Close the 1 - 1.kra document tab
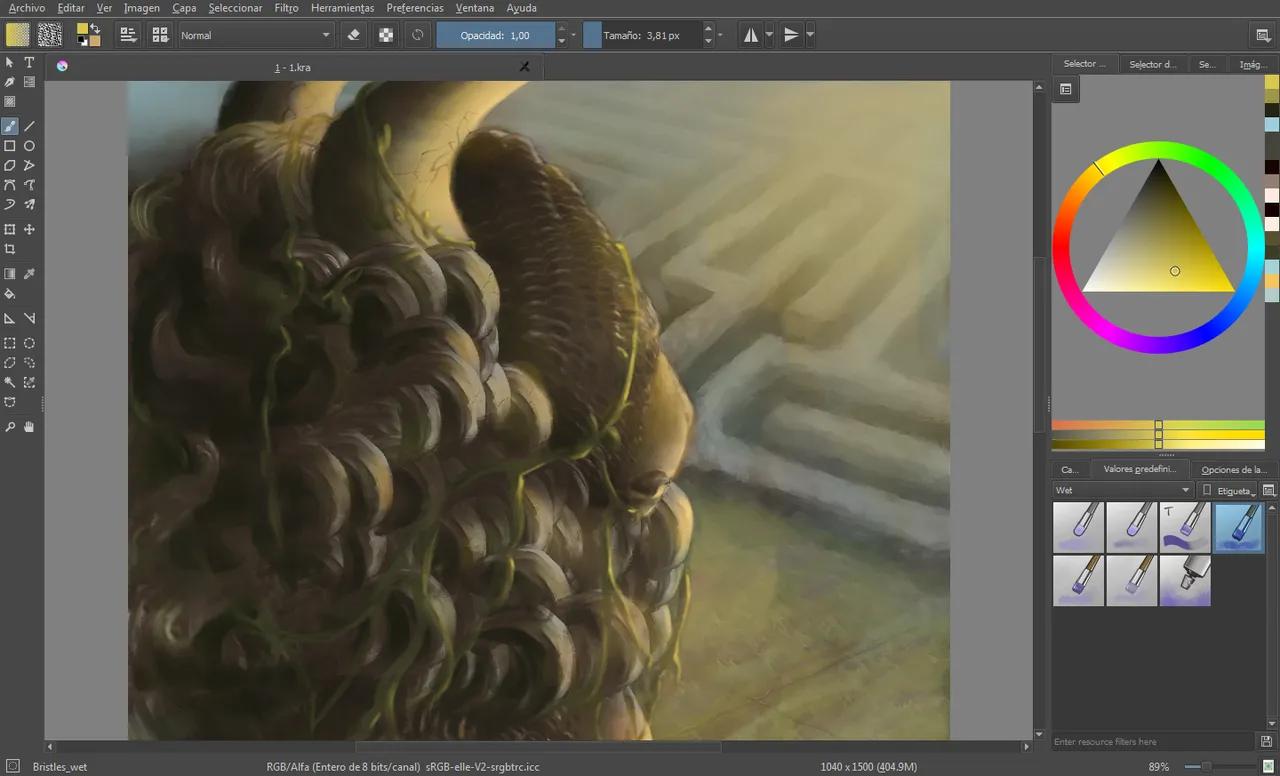 point(524,66)
